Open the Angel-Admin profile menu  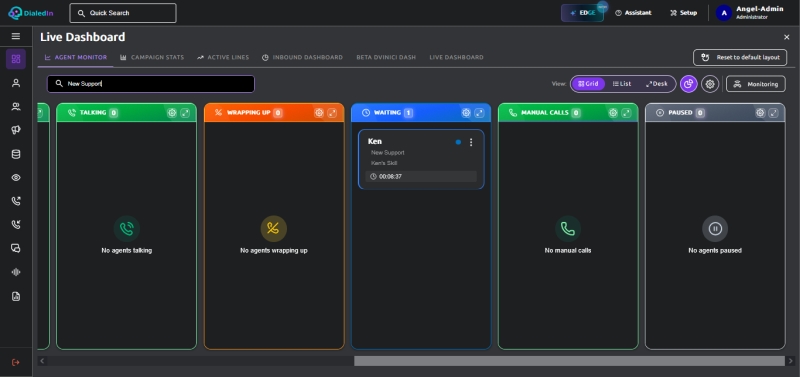coord(750,13)
